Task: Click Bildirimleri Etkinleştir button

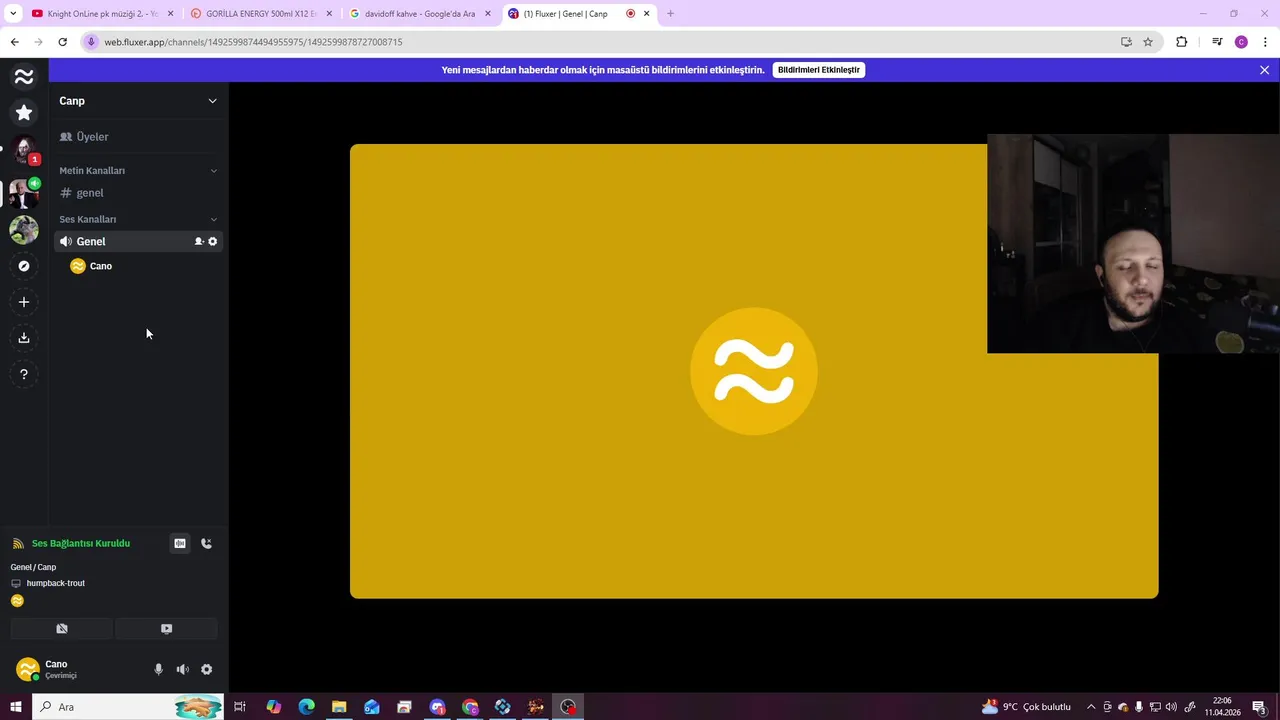Action: click(819, 70)
